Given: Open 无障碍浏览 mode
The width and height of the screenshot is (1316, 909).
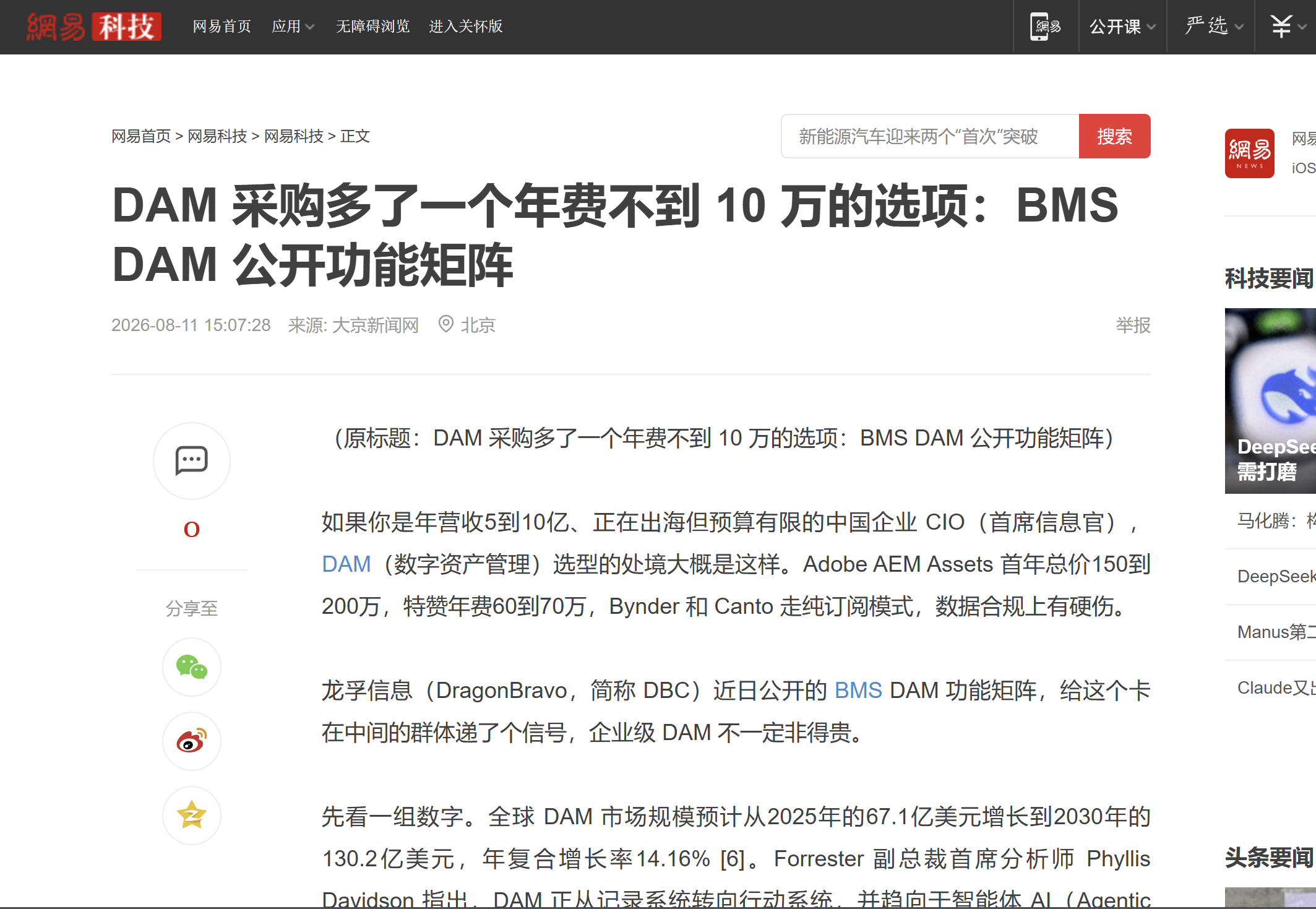Looking at the screenshot, I should (372, 27).
